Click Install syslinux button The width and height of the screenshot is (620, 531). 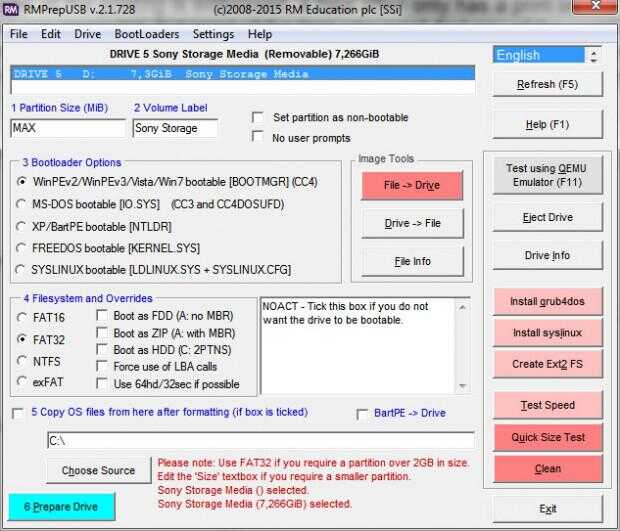pyautogui.click(x=548, y=333)
